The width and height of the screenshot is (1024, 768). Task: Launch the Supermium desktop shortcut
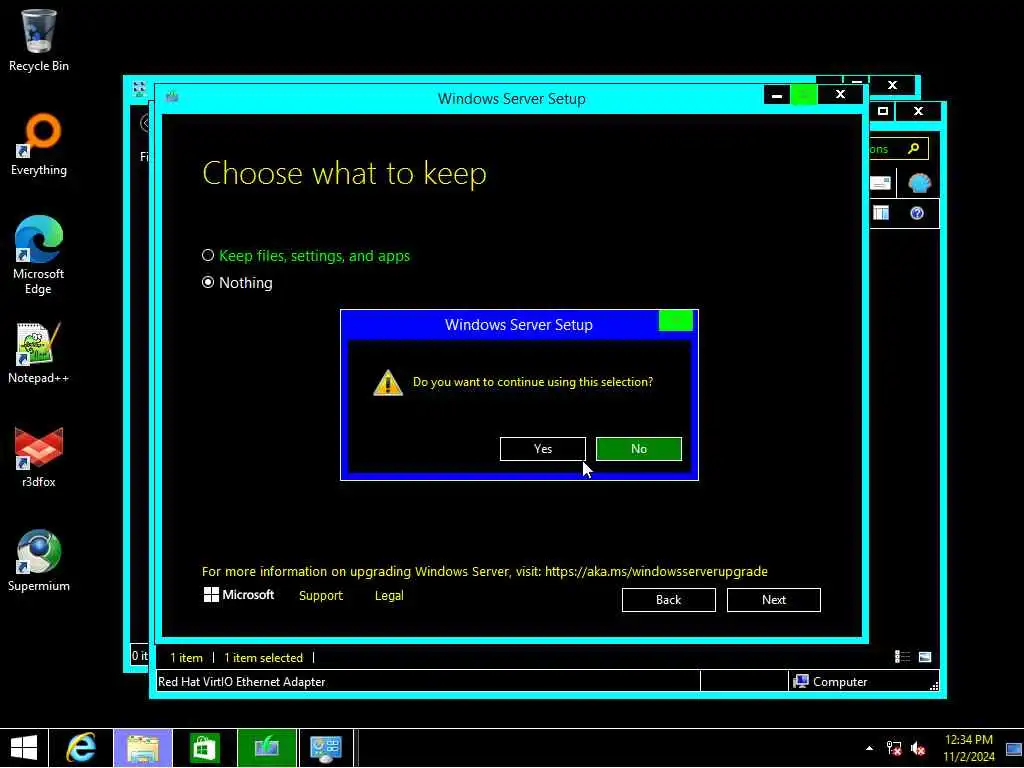(x=39, y=560)
